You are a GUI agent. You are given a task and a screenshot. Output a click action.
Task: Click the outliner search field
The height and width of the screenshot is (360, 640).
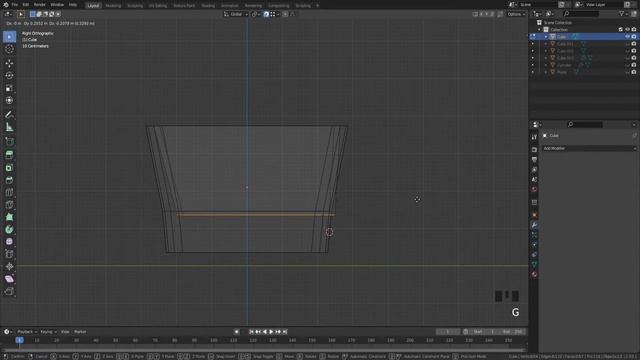581,14
